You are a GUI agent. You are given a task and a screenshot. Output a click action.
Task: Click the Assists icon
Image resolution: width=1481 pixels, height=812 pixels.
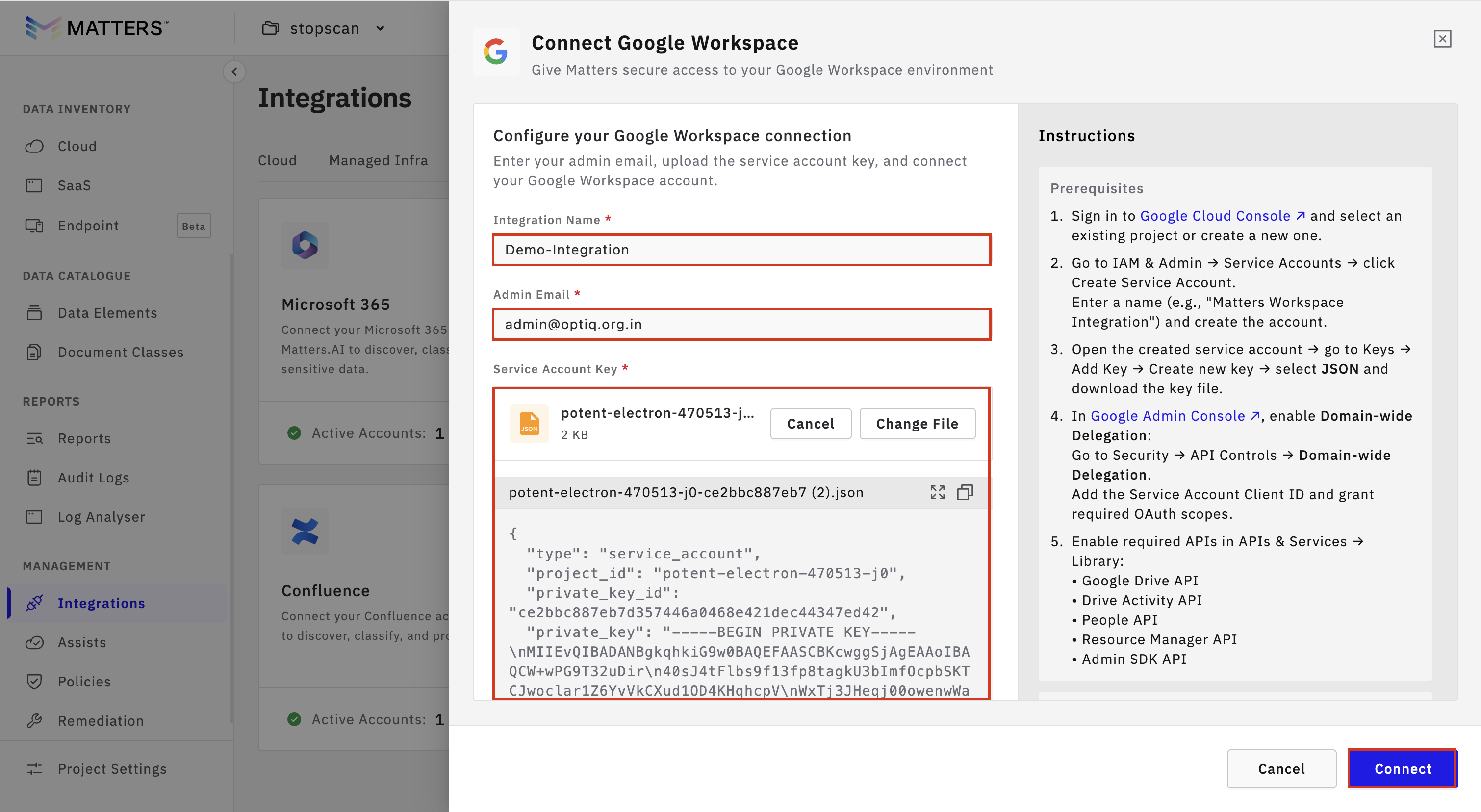click(34, 642)
